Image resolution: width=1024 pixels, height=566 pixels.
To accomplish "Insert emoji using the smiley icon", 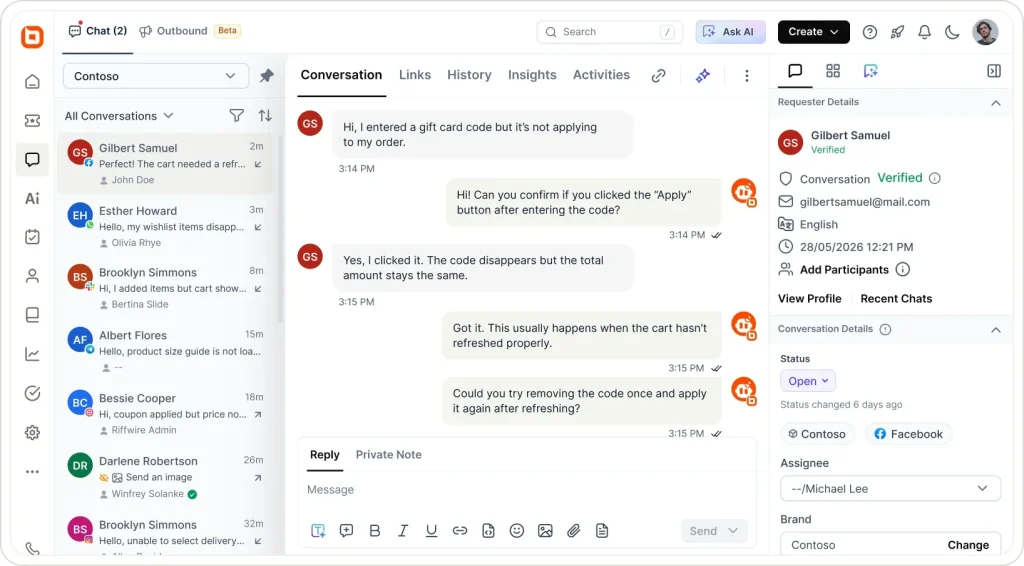I will click(x=517, y=531).
